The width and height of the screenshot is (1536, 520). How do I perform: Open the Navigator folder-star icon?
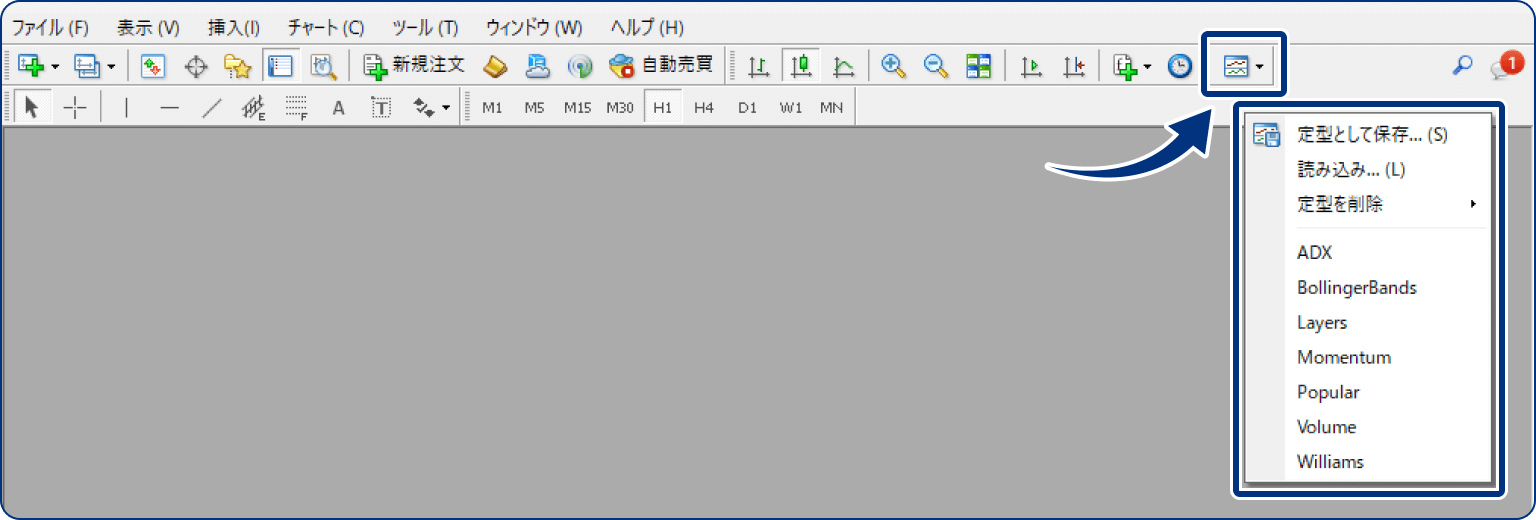[x=237, y=66]
